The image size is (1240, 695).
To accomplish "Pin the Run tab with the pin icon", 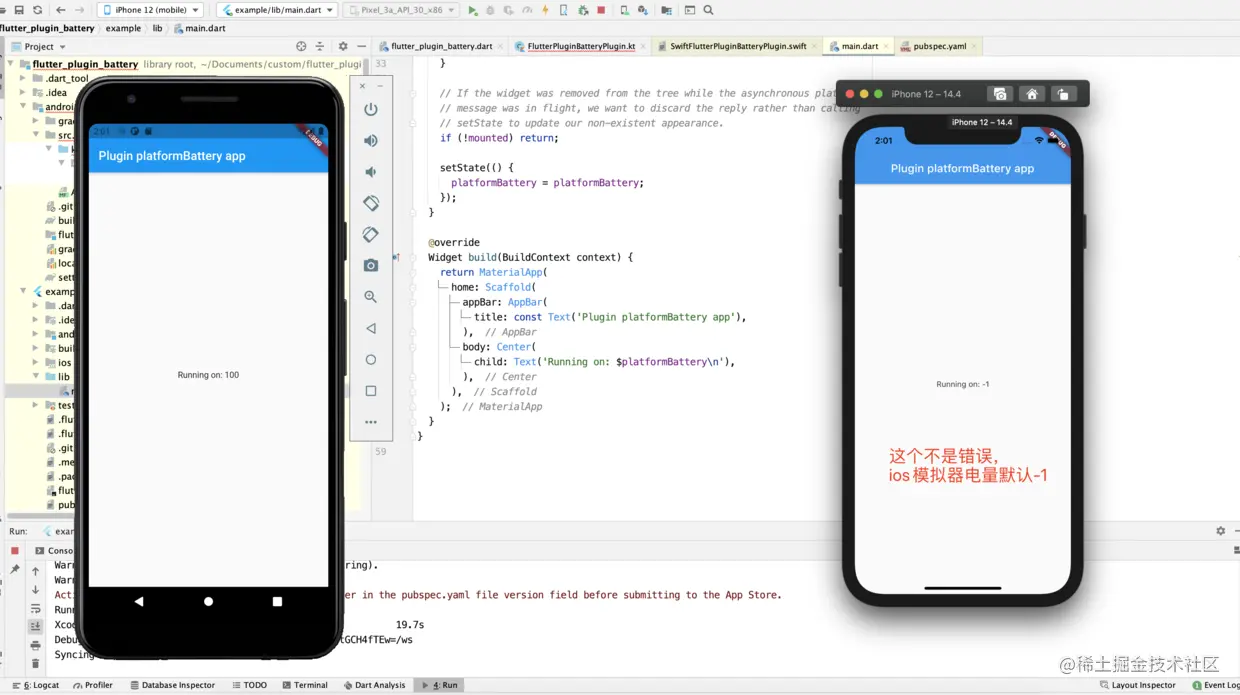I will click(15, 569).
